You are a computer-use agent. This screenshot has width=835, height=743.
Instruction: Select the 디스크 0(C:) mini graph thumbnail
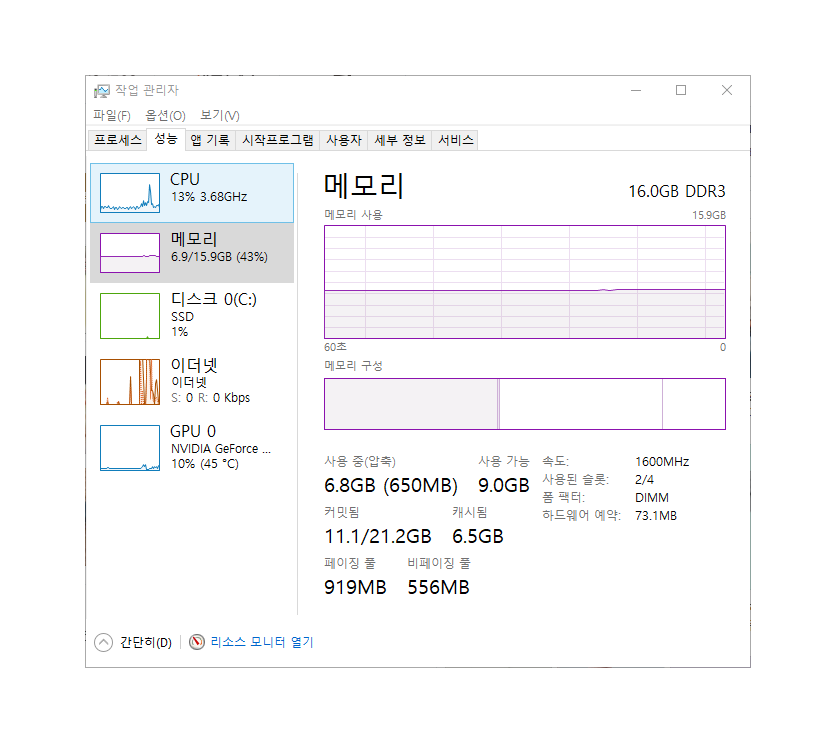pyautogui.click(x=130, y=316)
